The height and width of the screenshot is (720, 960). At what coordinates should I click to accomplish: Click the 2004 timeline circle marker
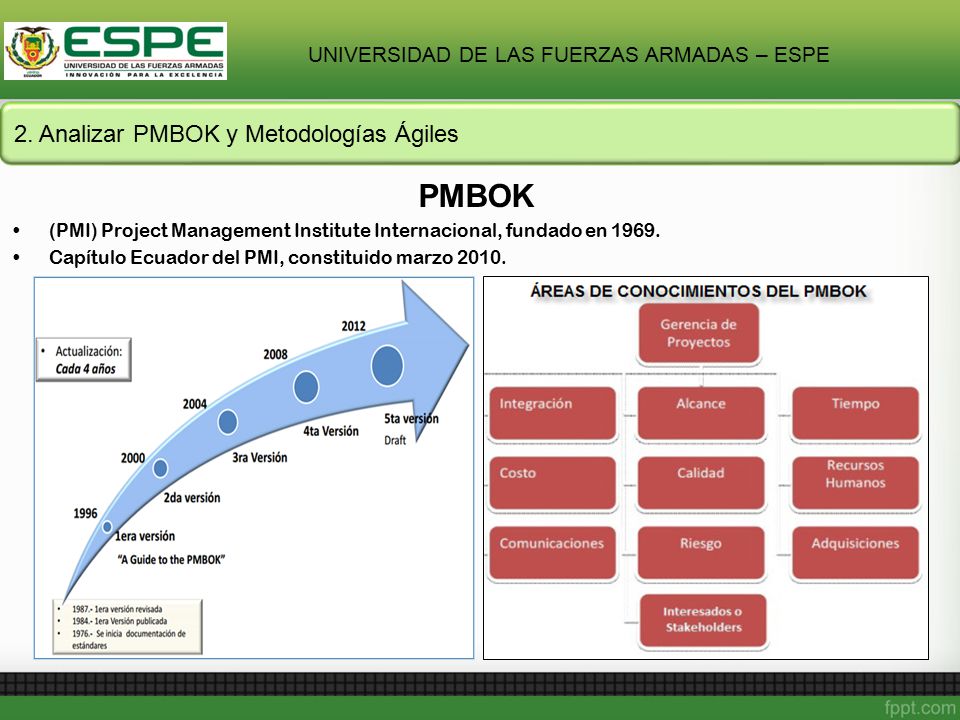[x=228, y=422]
